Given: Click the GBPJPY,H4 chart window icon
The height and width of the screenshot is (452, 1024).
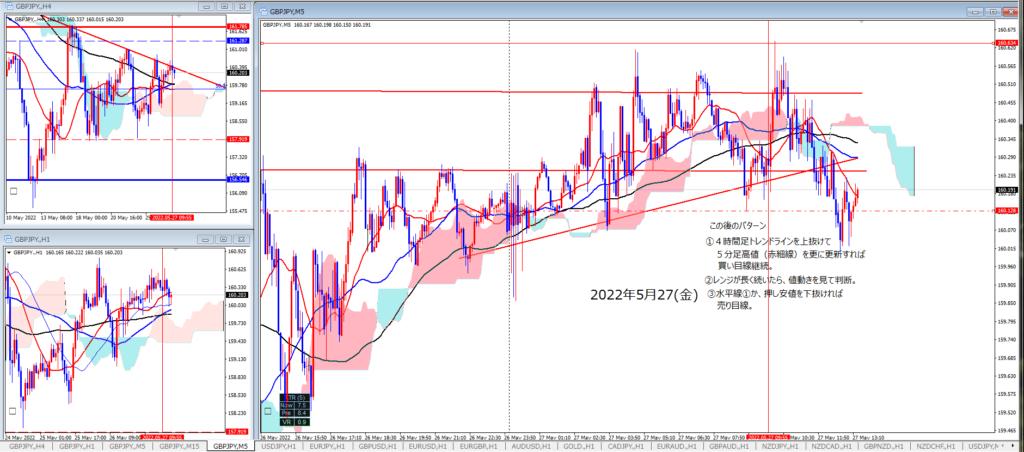Looking at the screenshot, I should 10,7.
